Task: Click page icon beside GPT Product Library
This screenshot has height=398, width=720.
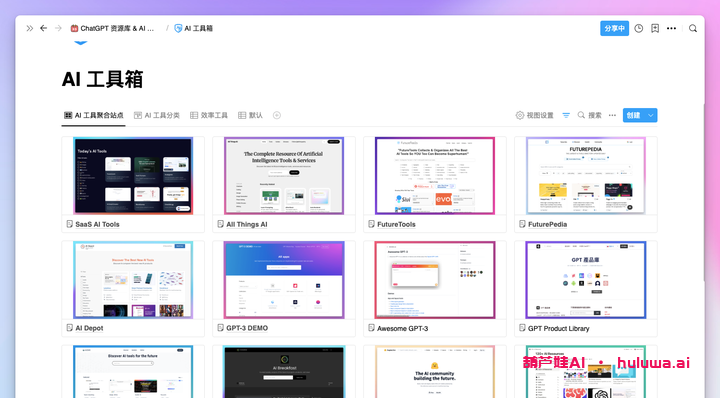Action: click(522, 328)
